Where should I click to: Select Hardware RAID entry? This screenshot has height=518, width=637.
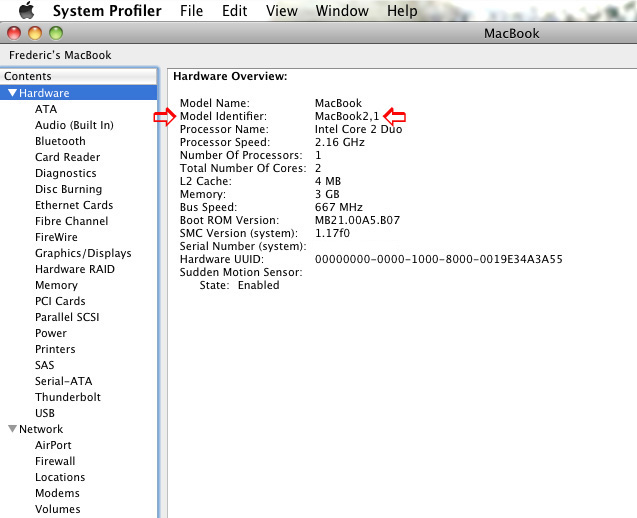(x=75, y=269)
